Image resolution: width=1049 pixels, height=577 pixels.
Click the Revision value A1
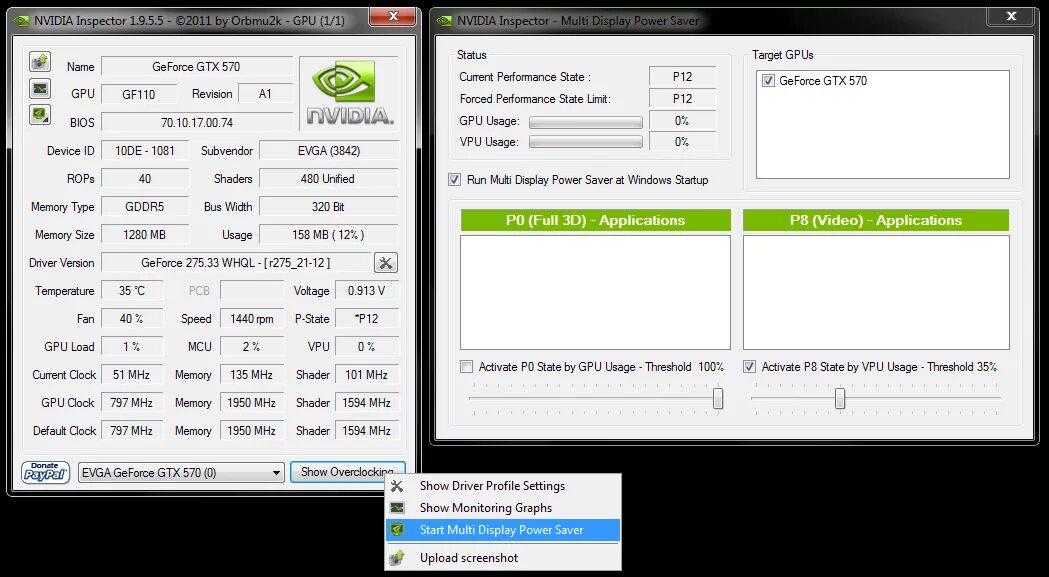click(x=266, y=94)
